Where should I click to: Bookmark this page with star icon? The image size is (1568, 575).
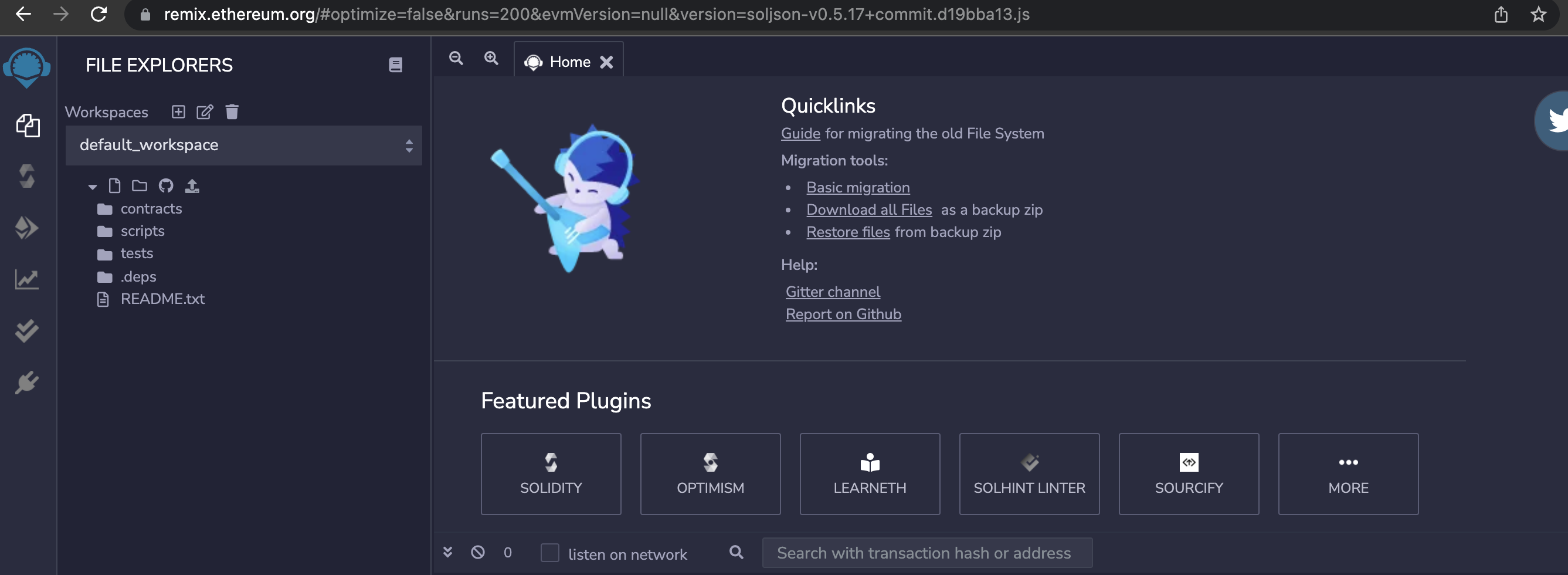pos(1539,14)
